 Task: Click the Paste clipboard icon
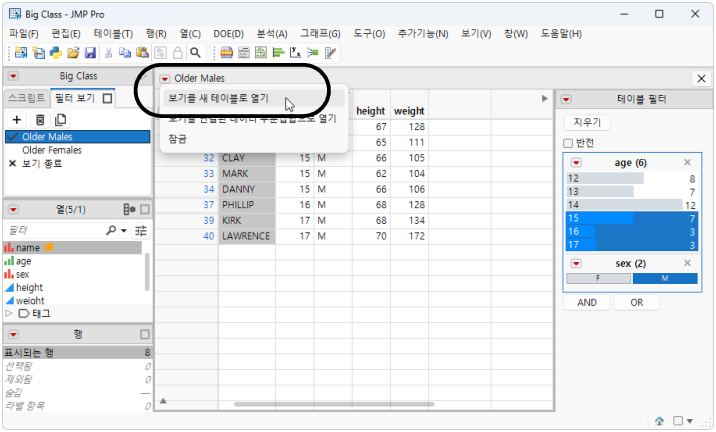click(142, 53)
